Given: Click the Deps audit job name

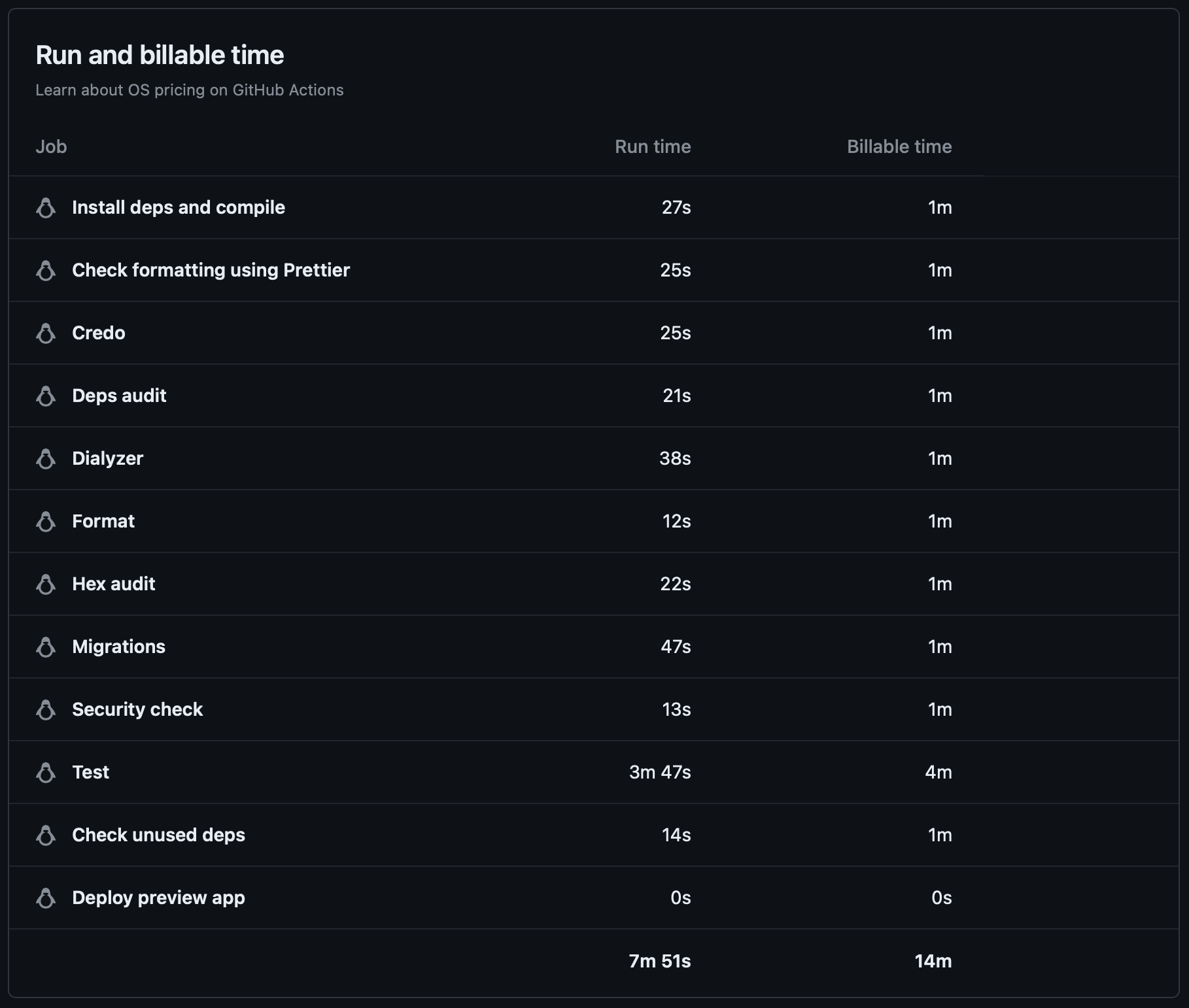Looking at the screenshot, I should point(119,395).
